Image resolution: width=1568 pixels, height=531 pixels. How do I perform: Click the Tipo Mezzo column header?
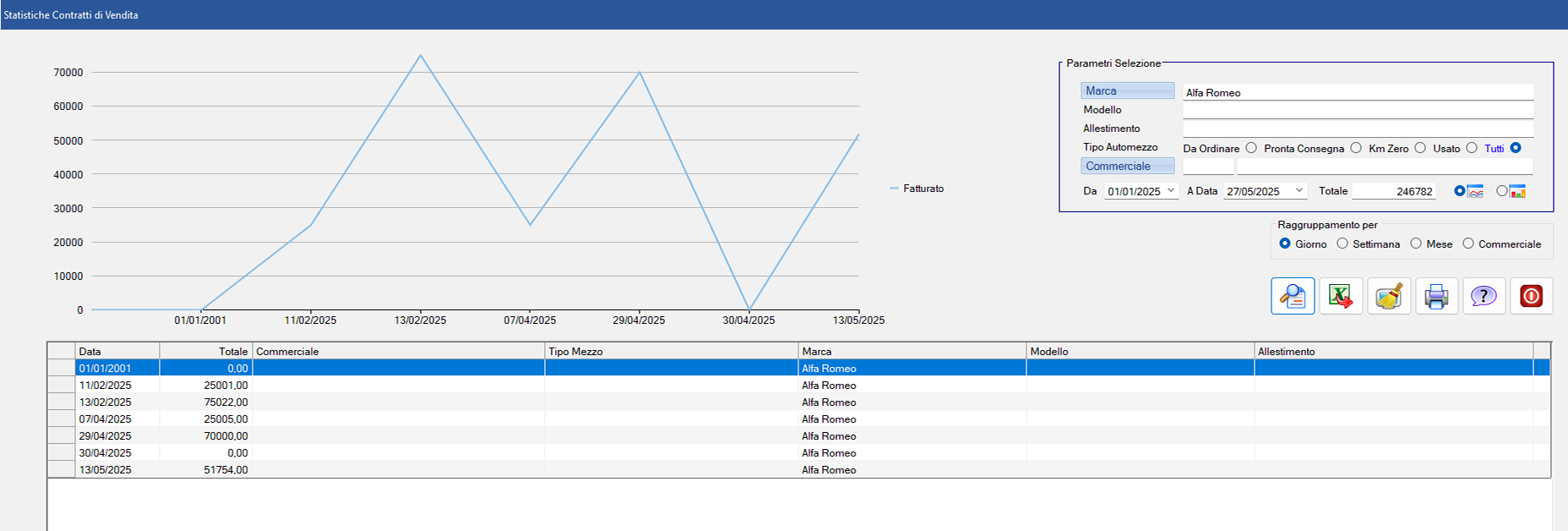pos(672,351)
